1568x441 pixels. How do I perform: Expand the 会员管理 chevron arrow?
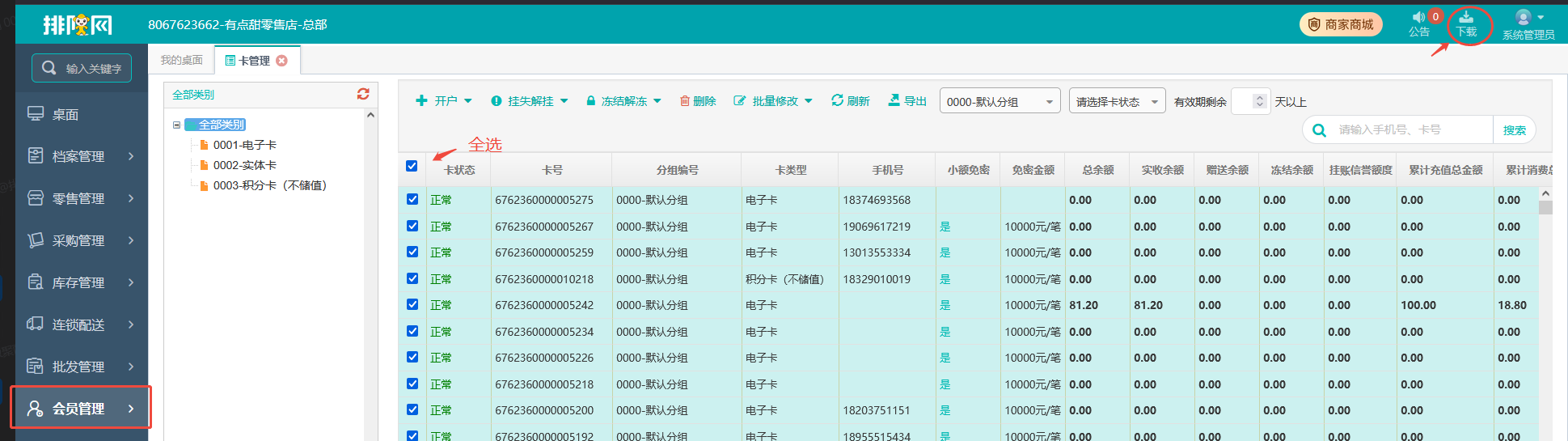pyautogui.click(x=131, y=409)
